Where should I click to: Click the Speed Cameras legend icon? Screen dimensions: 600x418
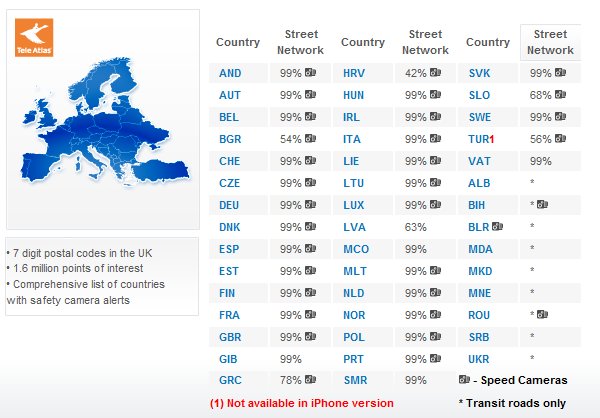pyautogui.click(x=465, y=380)
